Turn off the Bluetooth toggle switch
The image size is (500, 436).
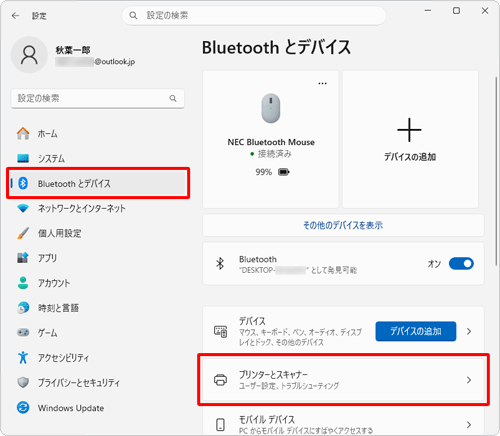coord(461,264)
